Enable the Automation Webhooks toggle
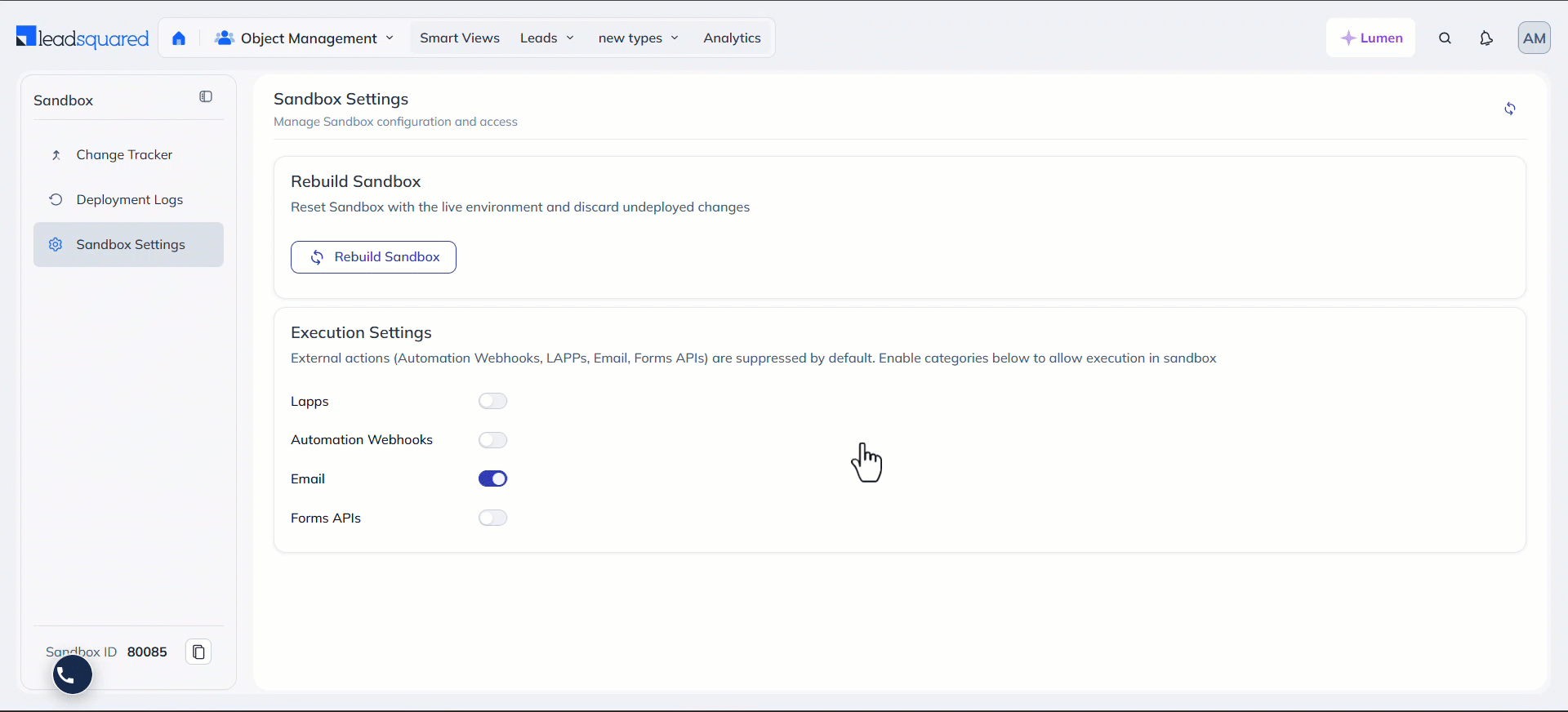Viewport: 1568px width, 712px height. click(493, 440)
